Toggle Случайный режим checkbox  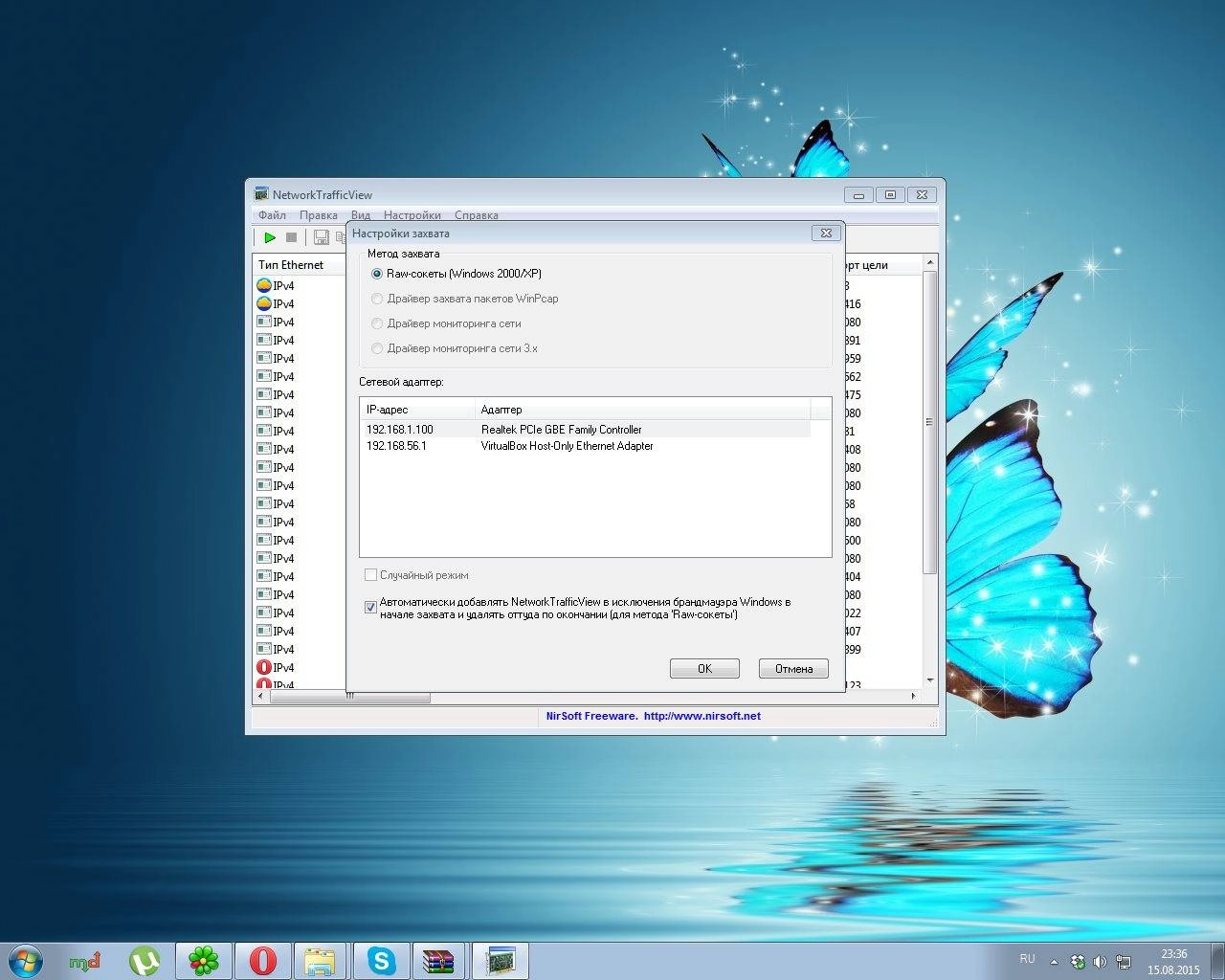click(370, 575)
